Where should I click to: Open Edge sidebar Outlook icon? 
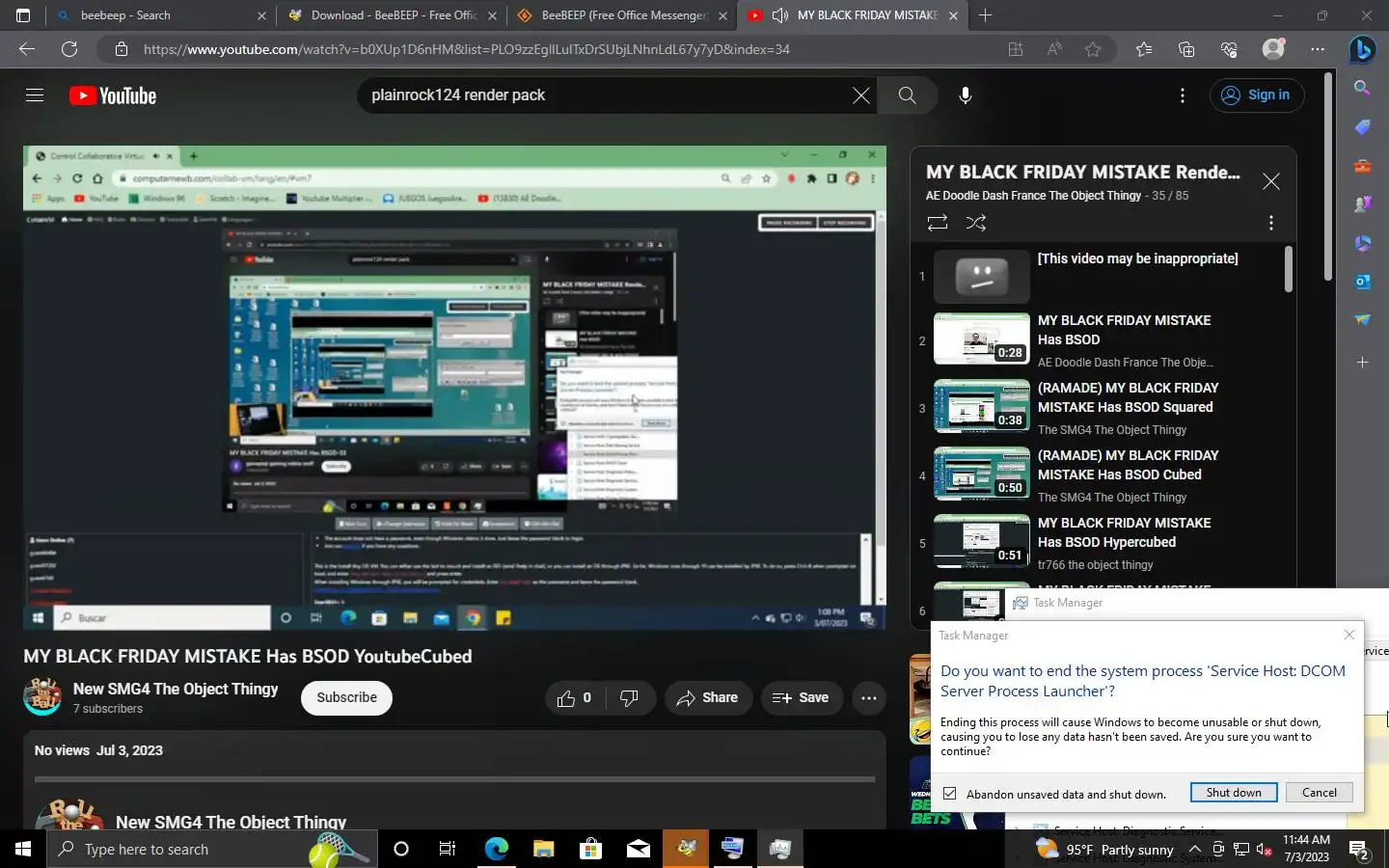click(x=1362, y=282)
